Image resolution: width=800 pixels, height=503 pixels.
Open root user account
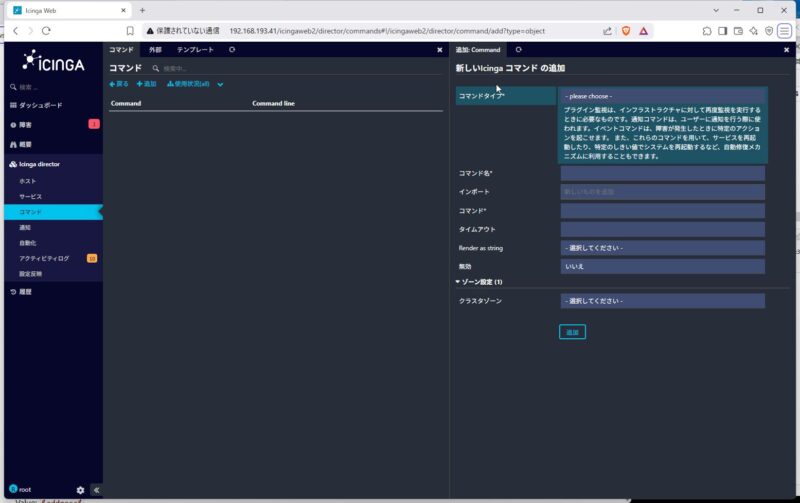[x=20, y=489]
